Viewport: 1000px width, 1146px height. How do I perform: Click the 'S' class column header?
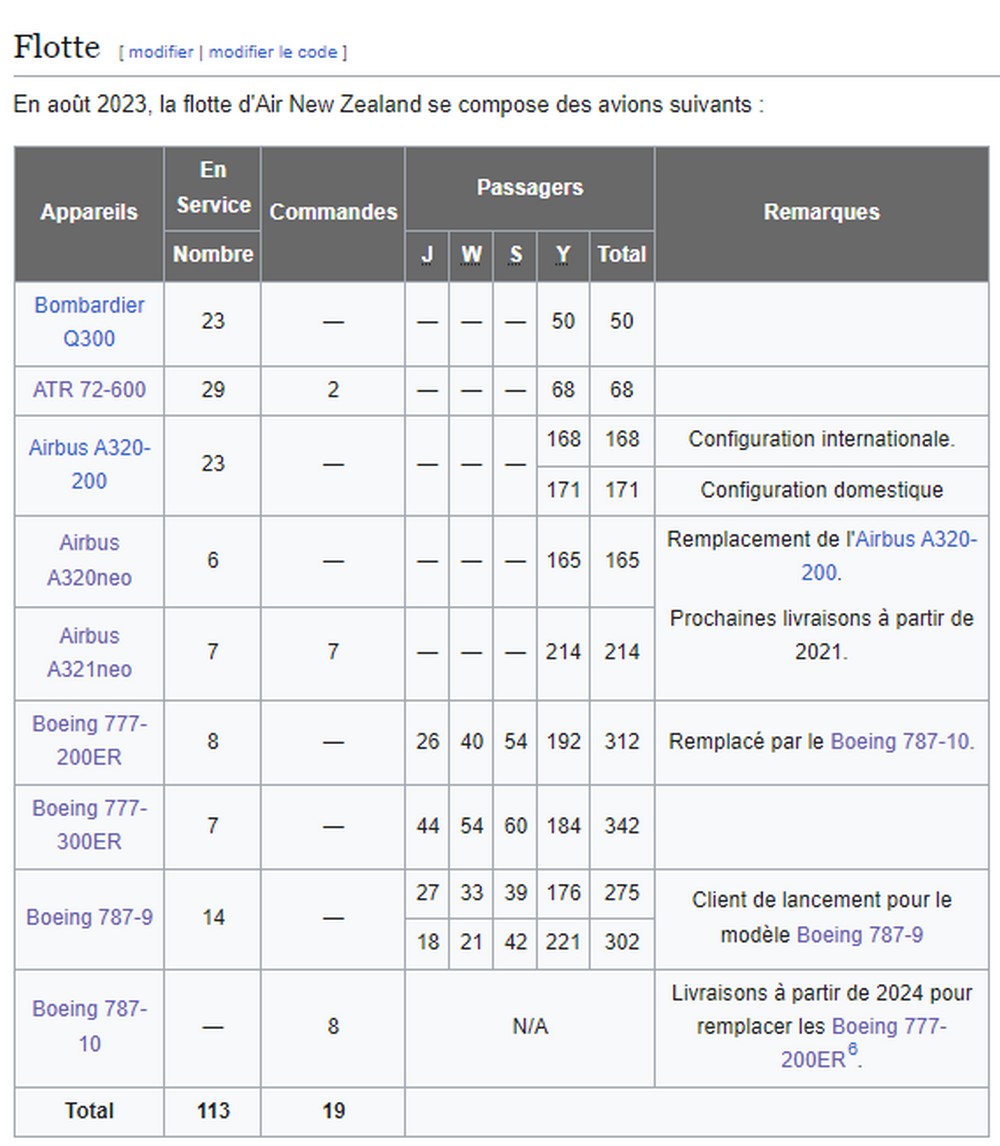tap(515, 255)
